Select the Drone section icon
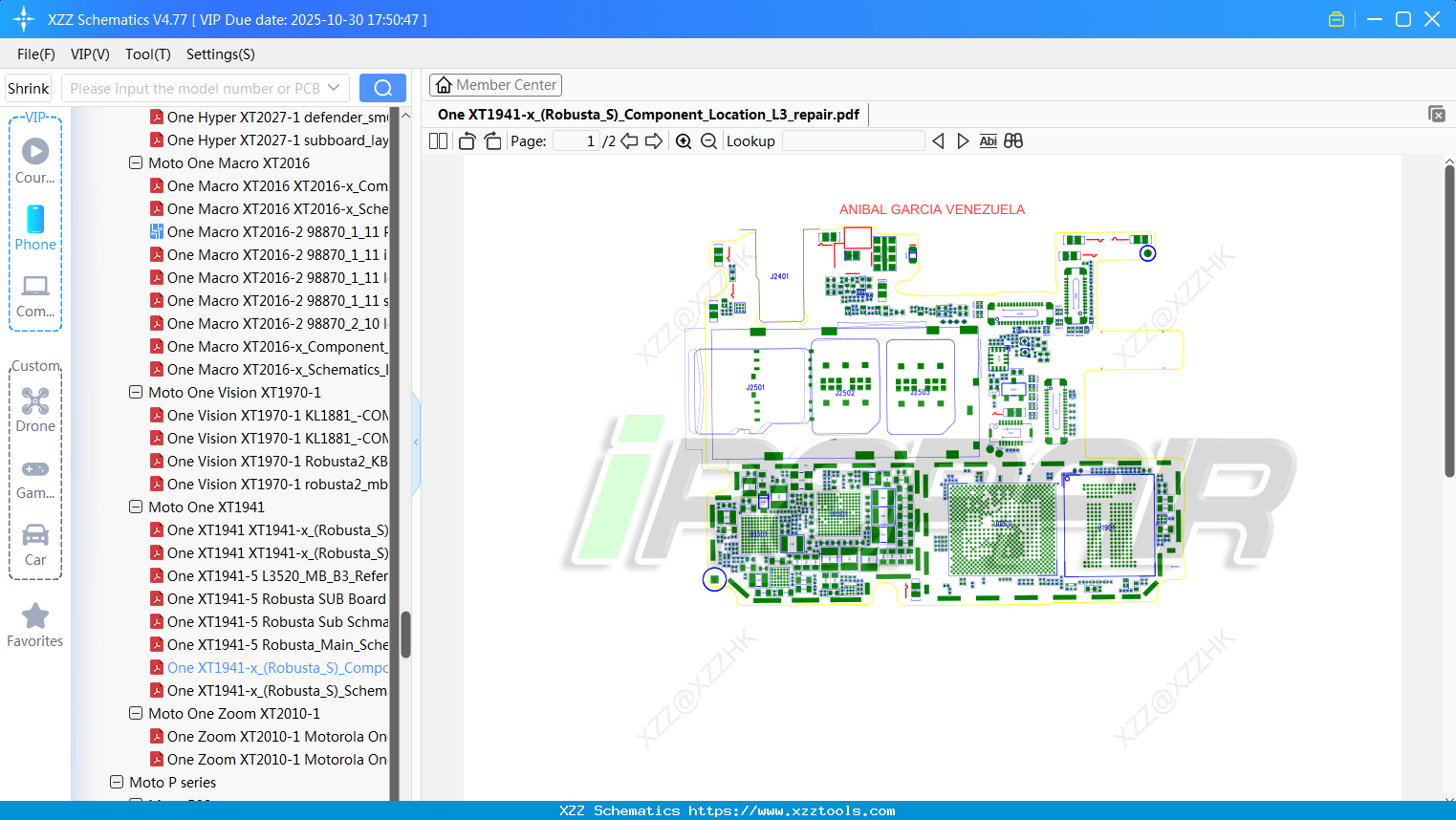Image resolution: width=1456 pixels, height=820 pixels. 35,402
